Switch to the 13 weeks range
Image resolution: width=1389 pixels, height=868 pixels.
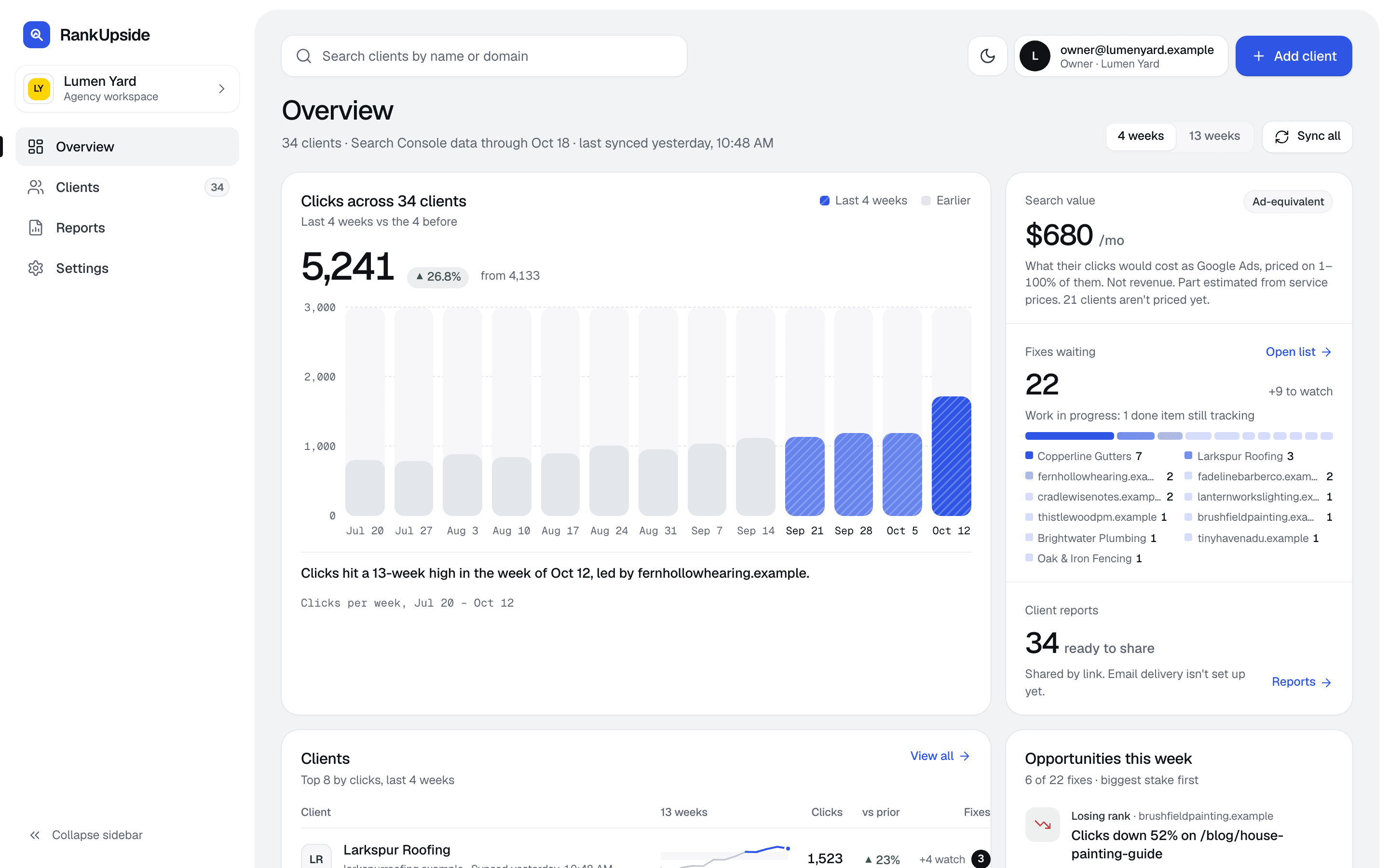coord(1214,136)
